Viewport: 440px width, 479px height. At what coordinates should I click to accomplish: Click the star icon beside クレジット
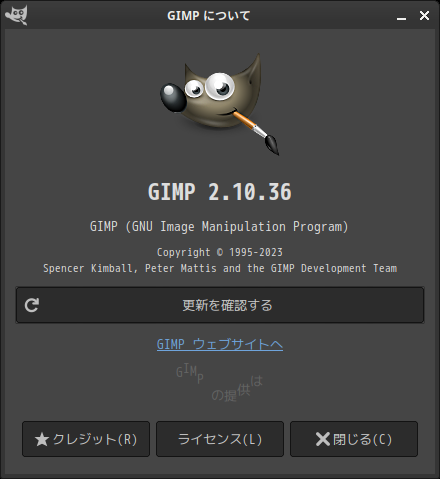[42, 439]
